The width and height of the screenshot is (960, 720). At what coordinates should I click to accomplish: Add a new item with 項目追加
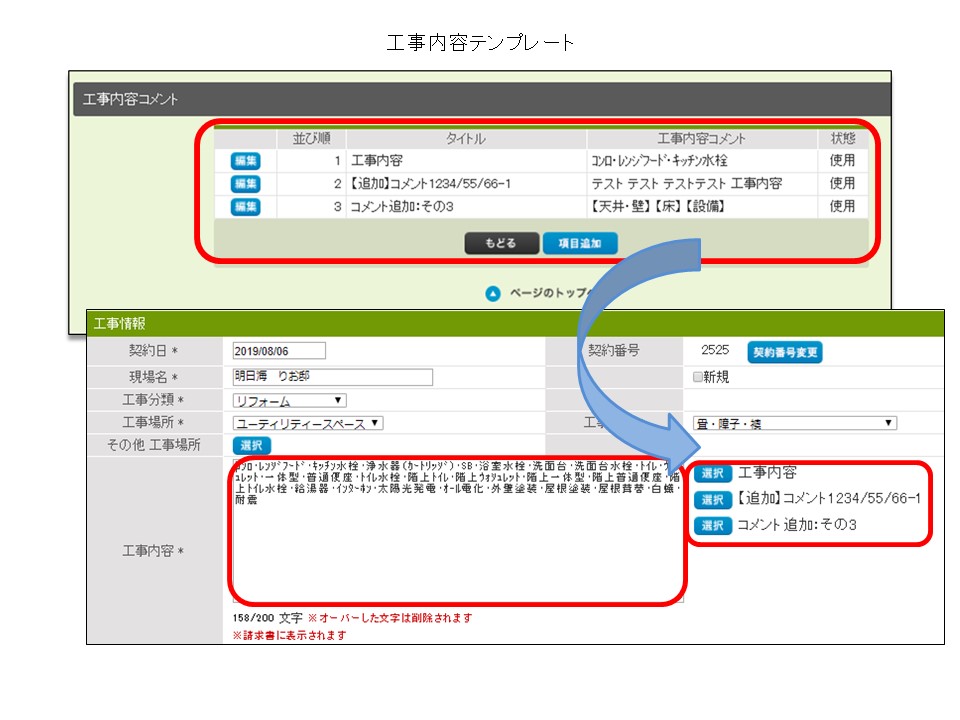point(580,243)
